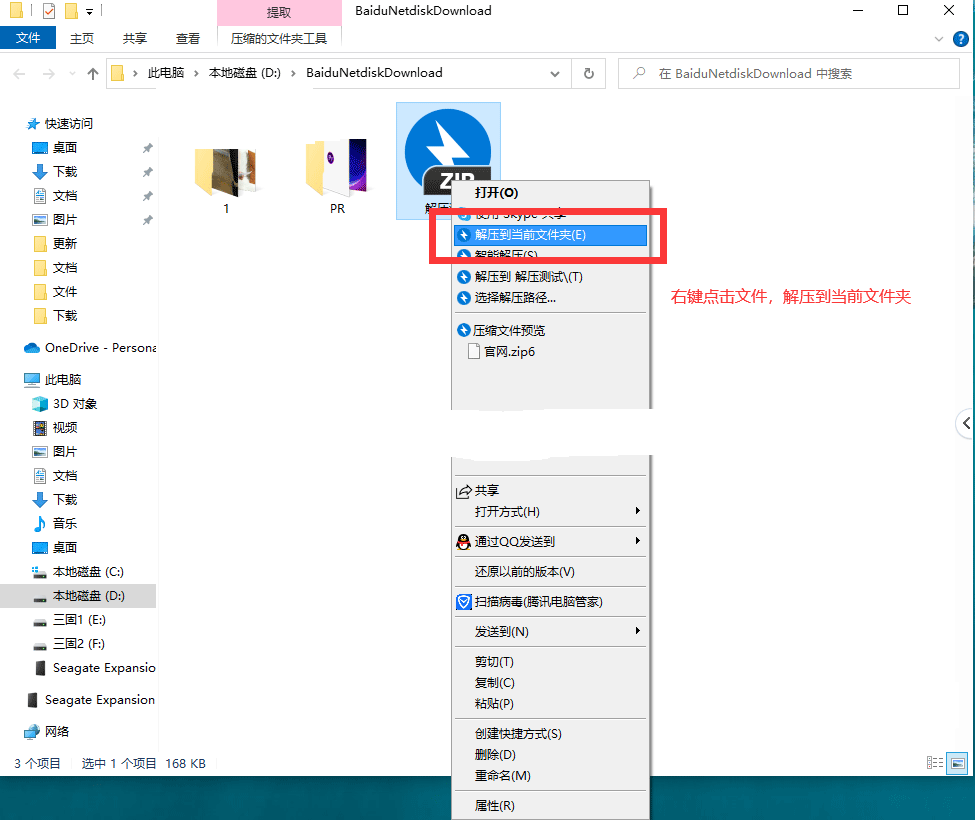The height and width of the screenshot is (820, 975).
Task: Switch to details view in status bar
Action: 936,763
